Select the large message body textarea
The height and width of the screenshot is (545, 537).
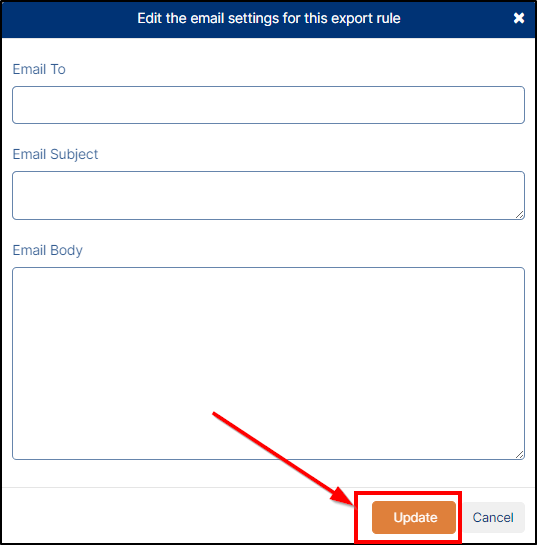(x=268, y=364)
